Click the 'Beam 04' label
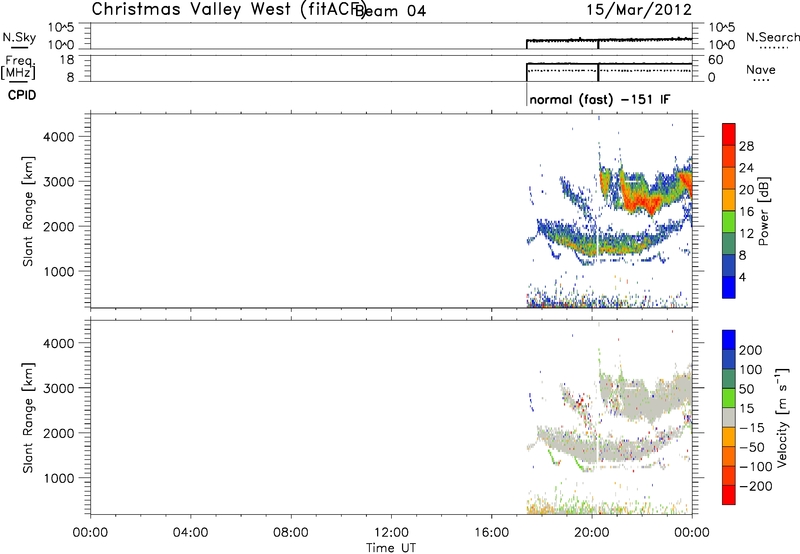The width and height of the screenshot is (800, 554). (390, 11)
